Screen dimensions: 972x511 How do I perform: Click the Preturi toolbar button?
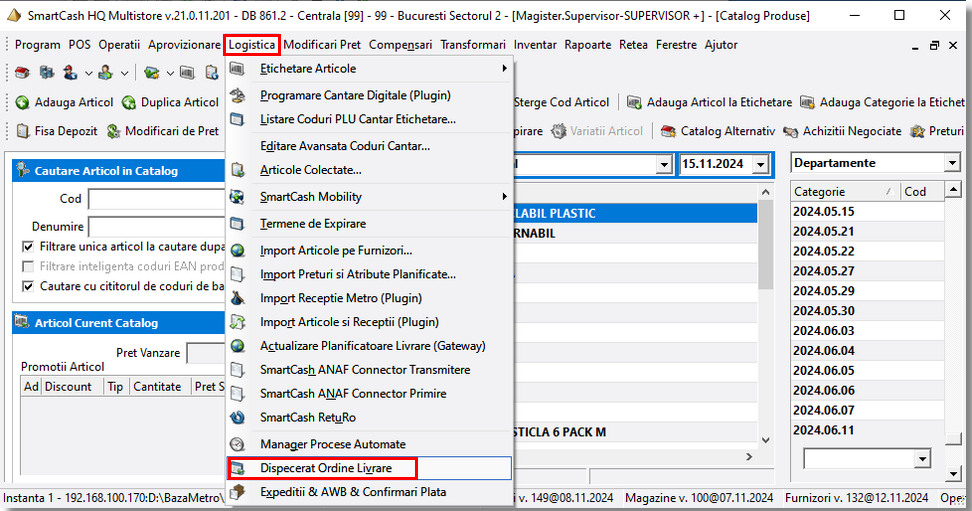(937, 131)
